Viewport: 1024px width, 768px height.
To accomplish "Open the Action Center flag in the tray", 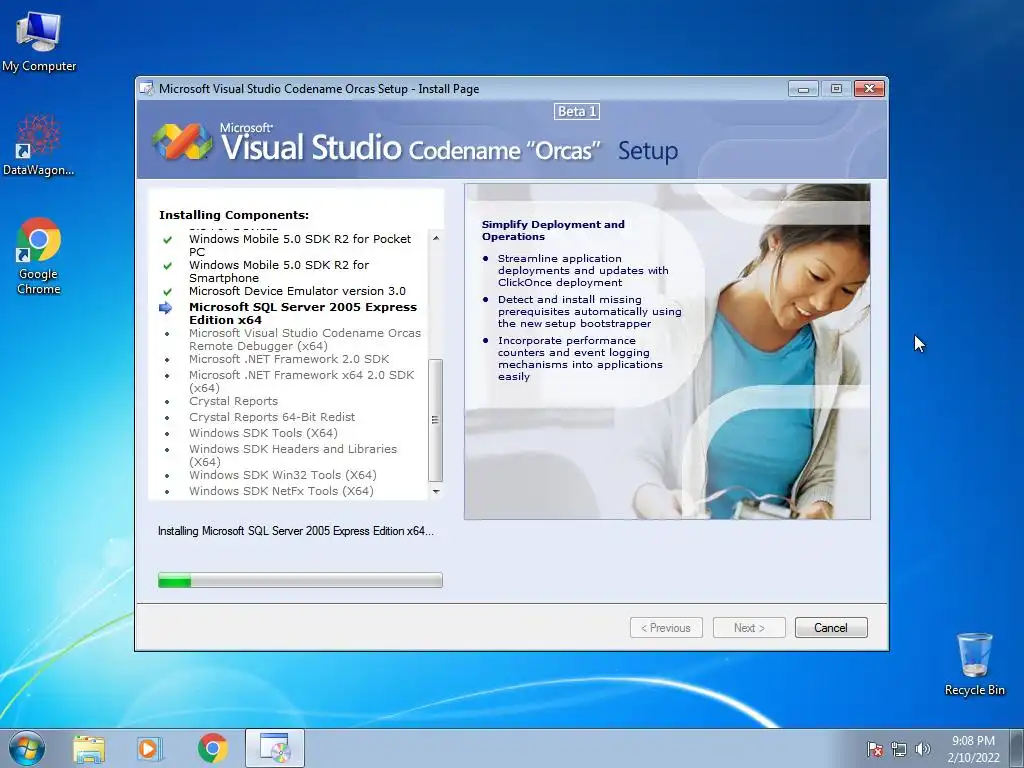I will pyautogui.click(x=874, y=749).
